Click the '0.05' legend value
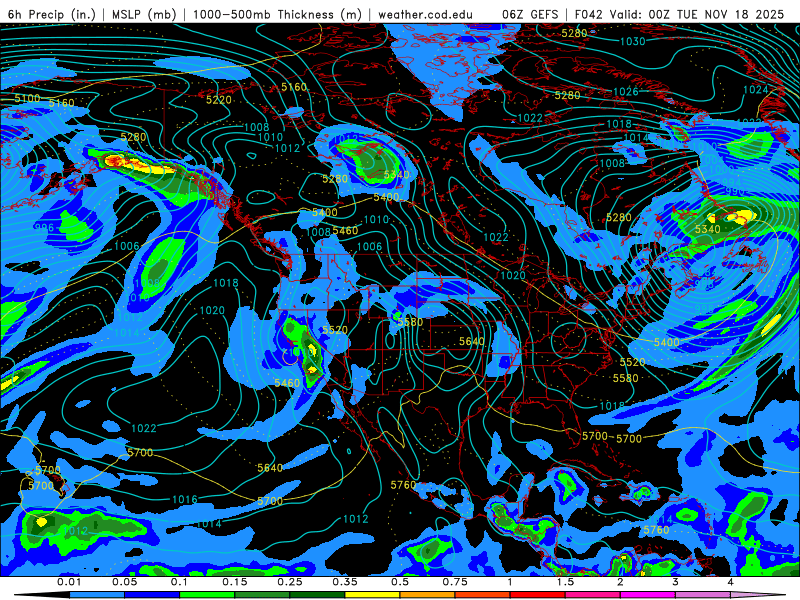 124,582
